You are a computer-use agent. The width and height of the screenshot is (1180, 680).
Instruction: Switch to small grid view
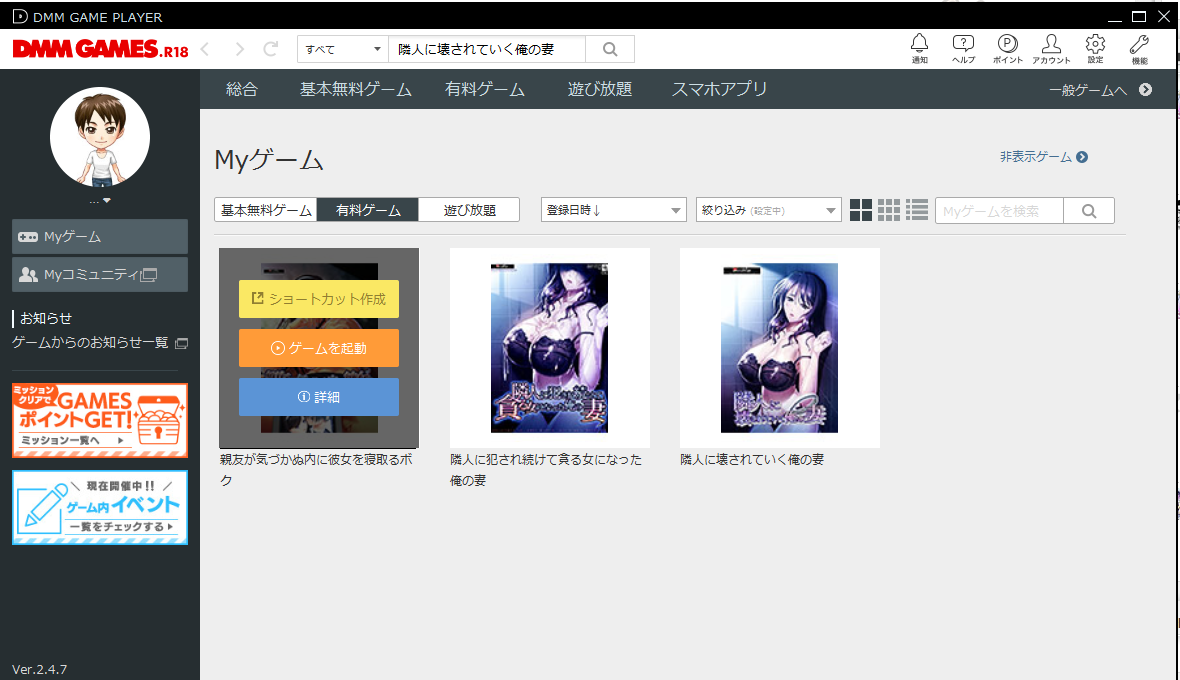(889, 211)
